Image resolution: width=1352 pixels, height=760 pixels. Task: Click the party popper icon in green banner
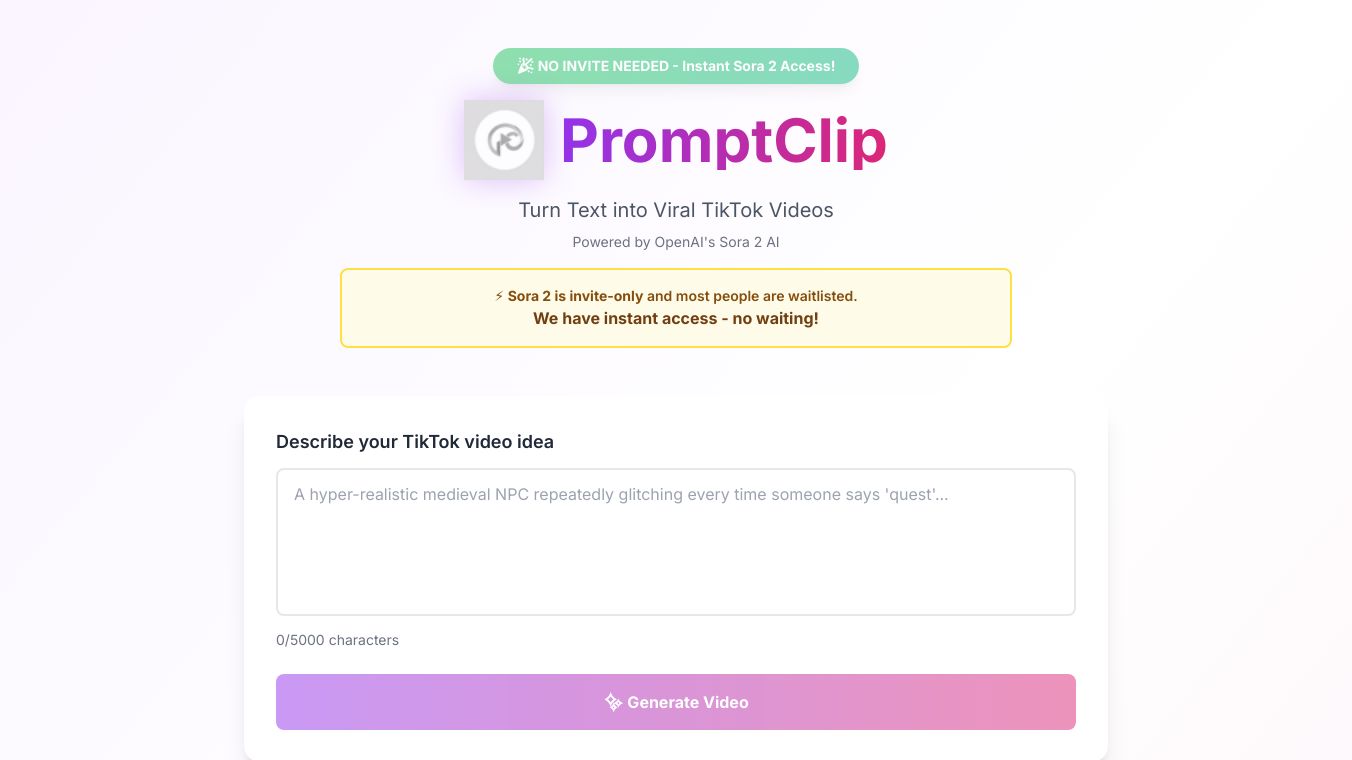tap(525, 66)
